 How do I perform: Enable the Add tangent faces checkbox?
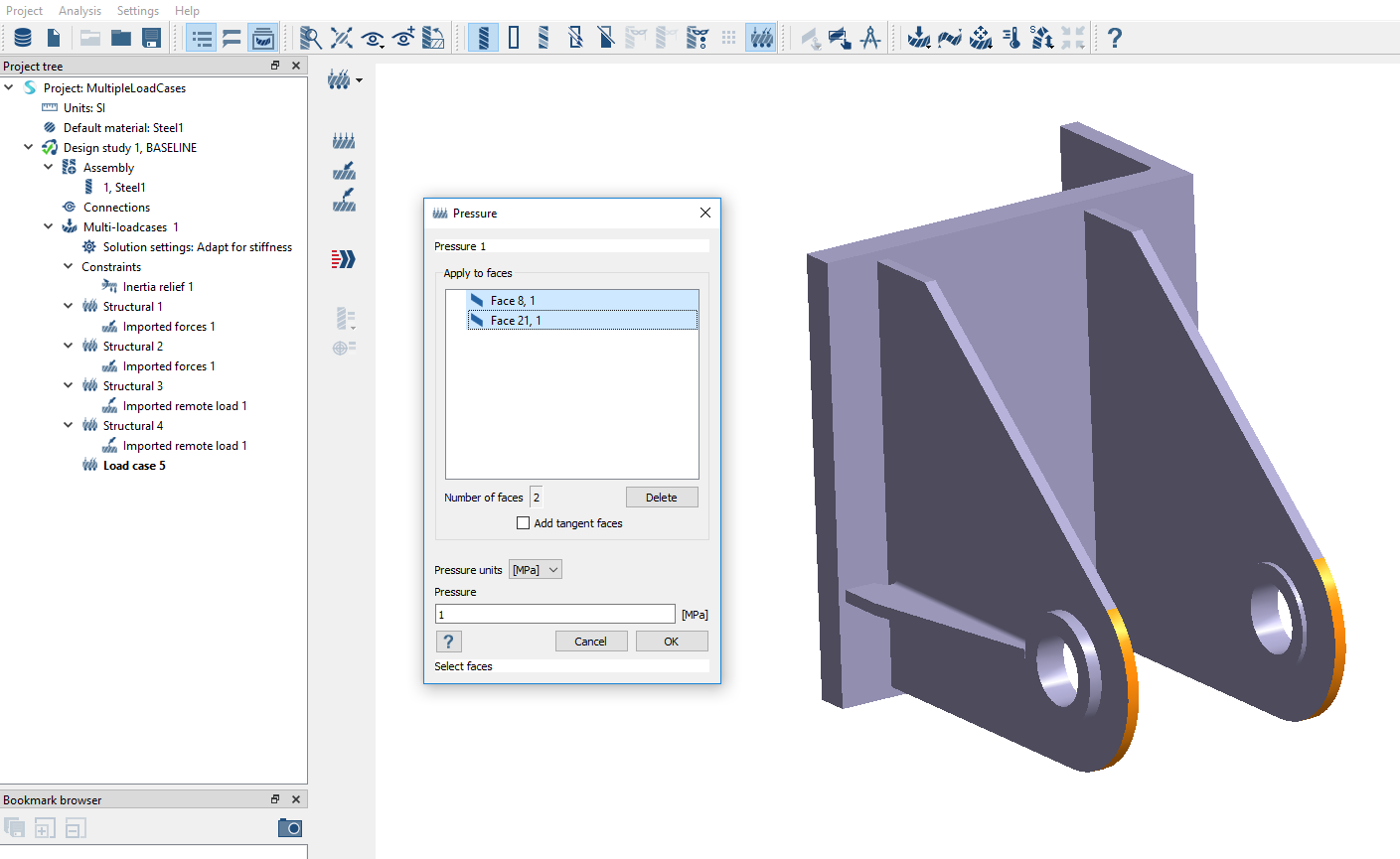tap(523, 523)
